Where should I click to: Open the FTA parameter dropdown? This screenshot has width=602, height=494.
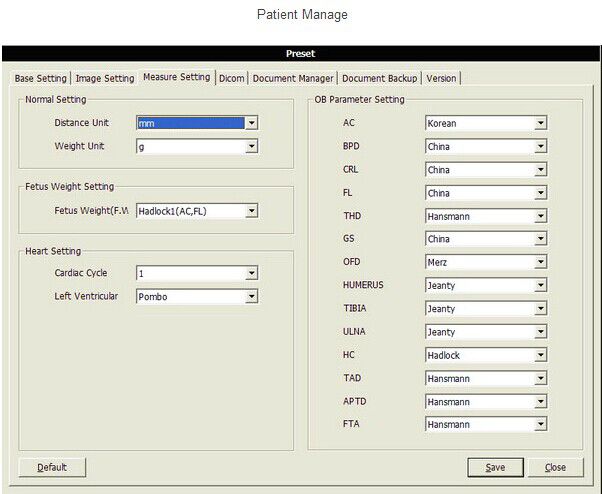tap(540, 424)
